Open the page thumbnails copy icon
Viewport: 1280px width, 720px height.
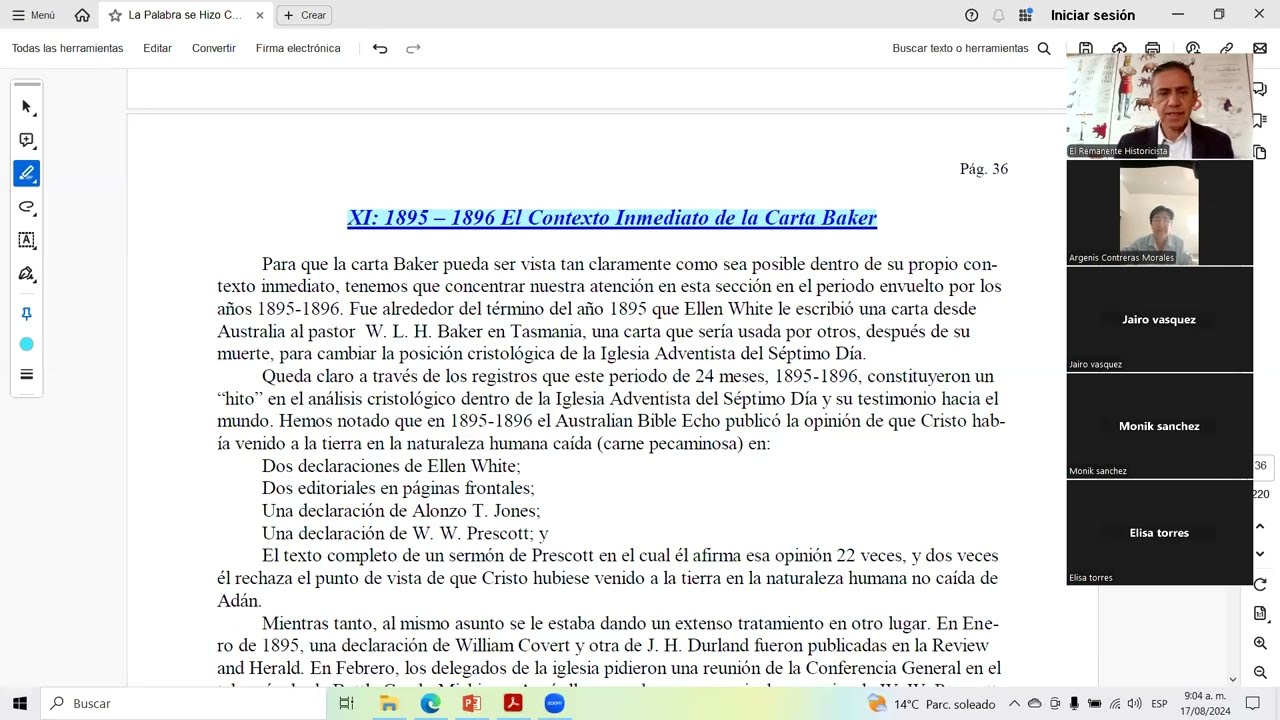click(x=1260, y=153)
